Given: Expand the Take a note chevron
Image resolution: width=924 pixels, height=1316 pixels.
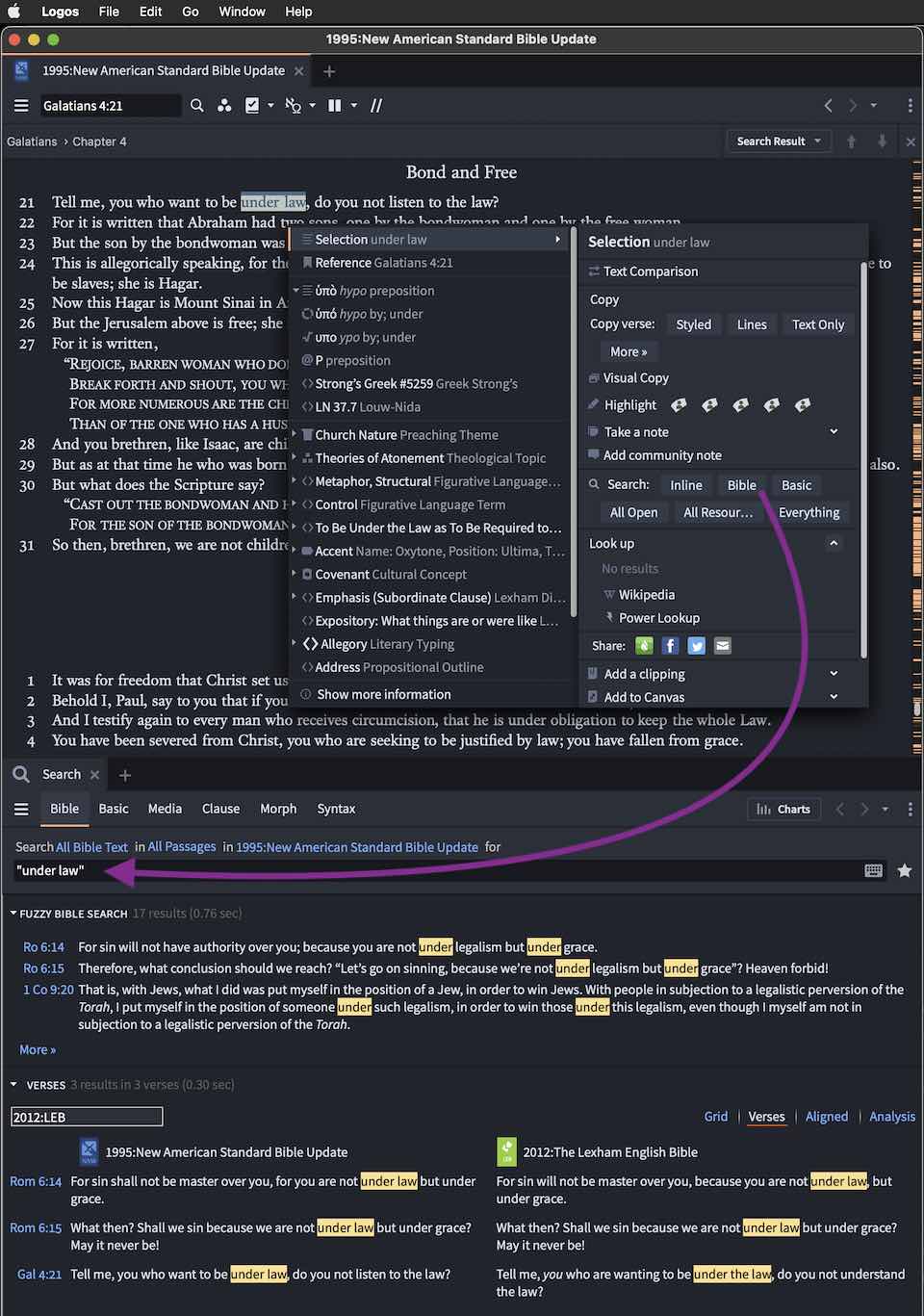Looking at the screenshot, I should click(x=834, y=432).
